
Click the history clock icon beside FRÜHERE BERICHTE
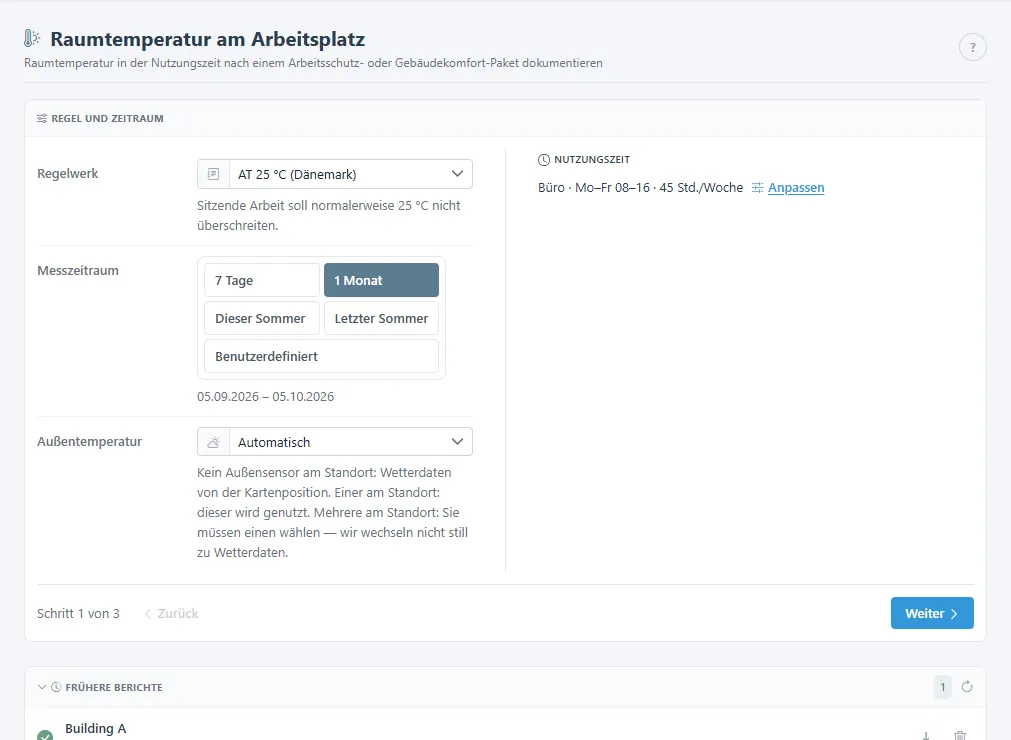[x=56, y=687]
